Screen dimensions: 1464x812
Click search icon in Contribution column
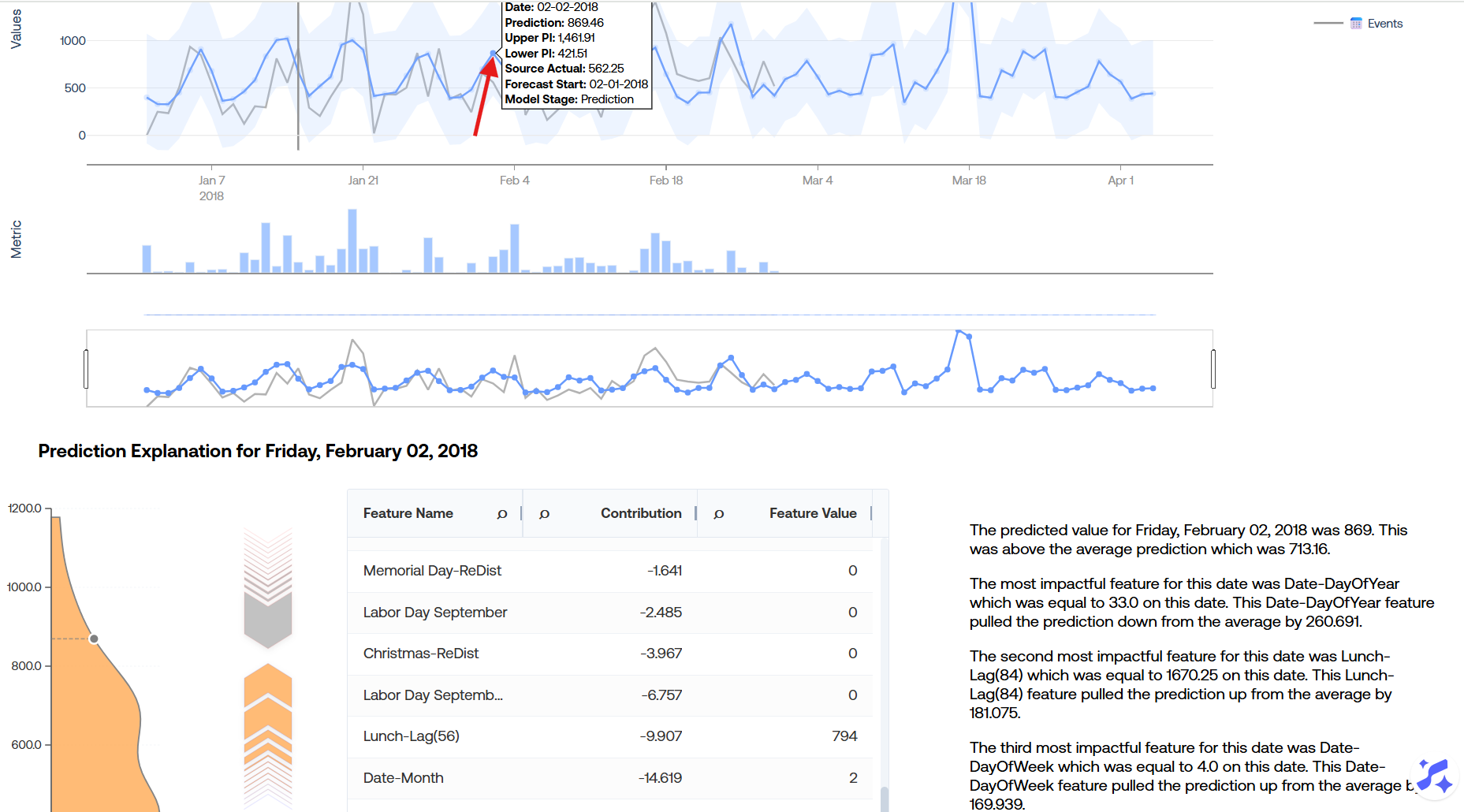pyautogui.click(x=544, y=514)
